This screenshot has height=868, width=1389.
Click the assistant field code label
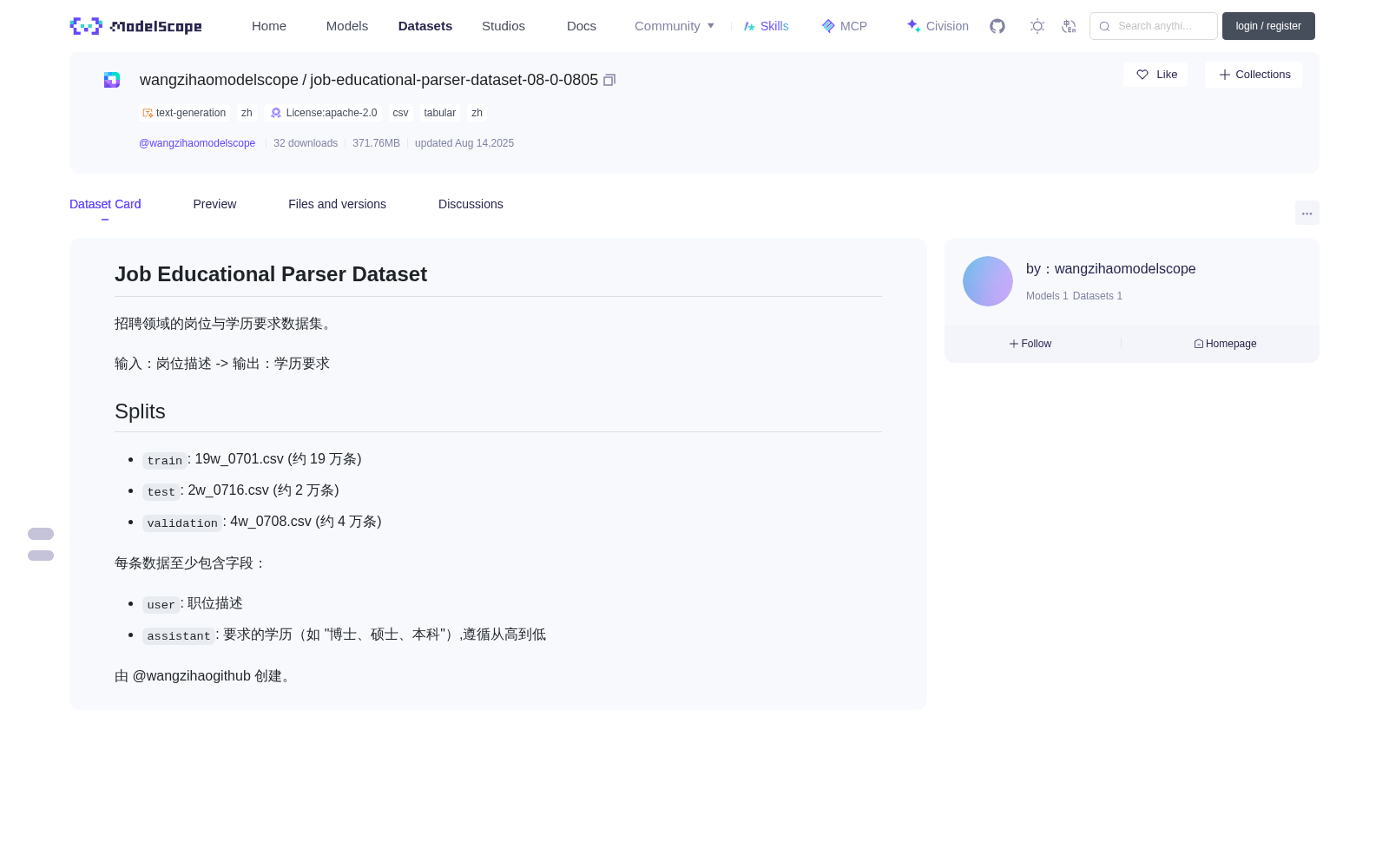point(179,635)
